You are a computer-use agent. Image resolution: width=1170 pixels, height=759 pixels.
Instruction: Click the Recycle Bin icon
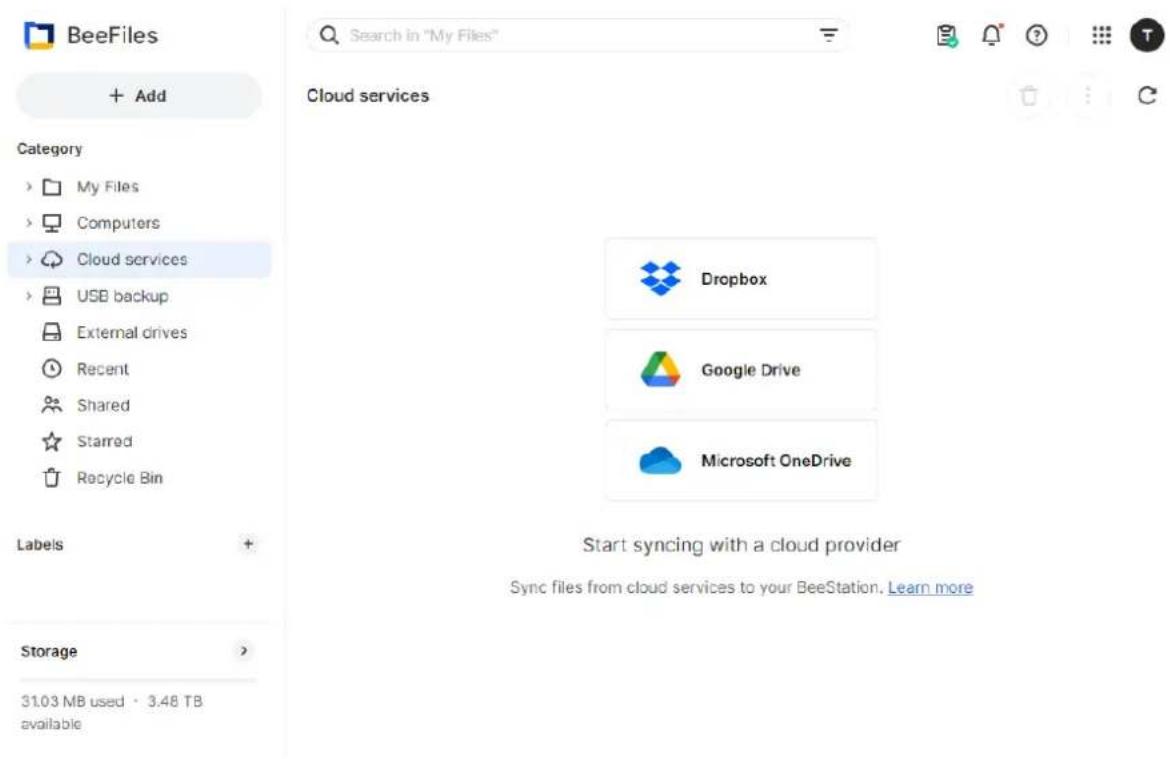51,478
